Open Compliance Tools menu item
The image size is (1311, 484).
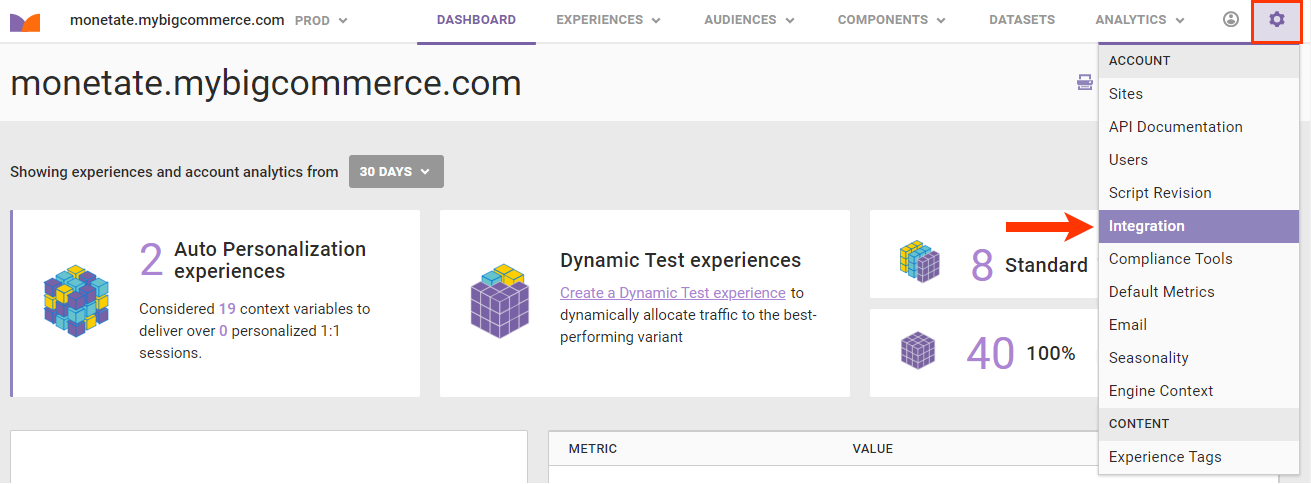(x=1199, y=259)
